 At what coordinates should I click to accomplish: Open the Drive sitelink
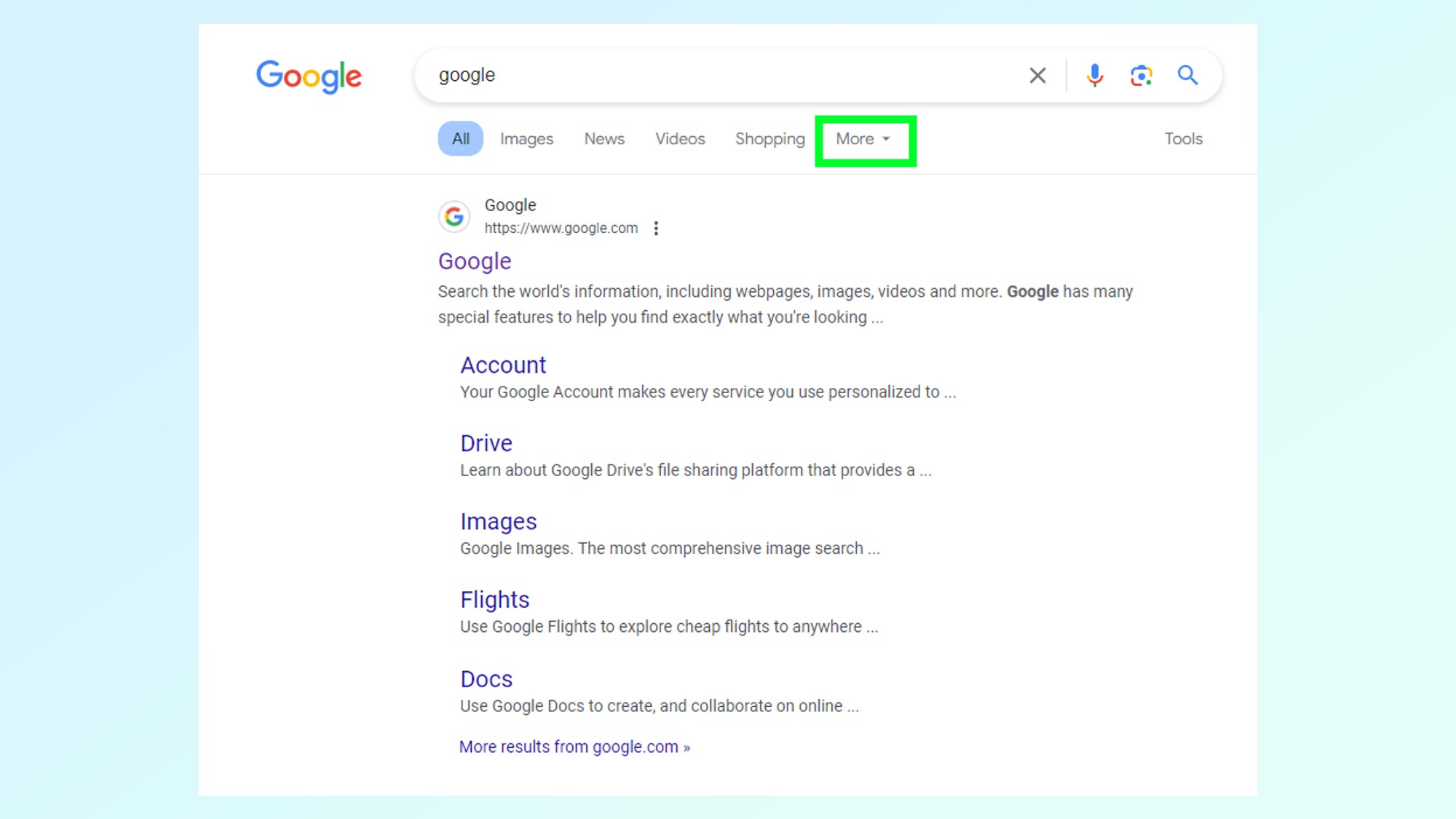tap(486, 443)
